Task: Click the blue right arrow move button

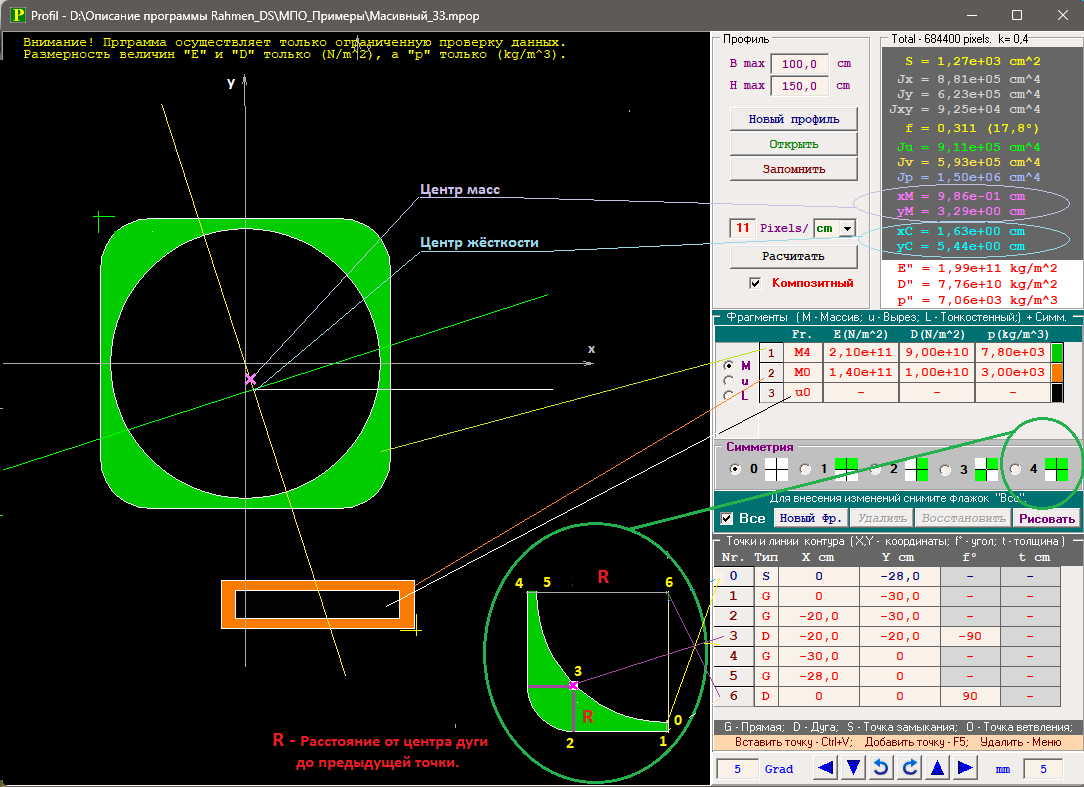Action: 965,768
